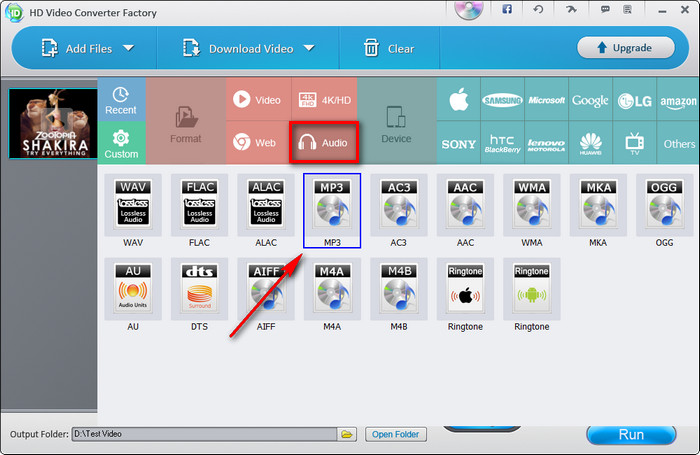The width and height of the screenshot is (700, 455).
Task: Select the Android Ringtone format
Action: pyautogui.click(x=531, y=291)
